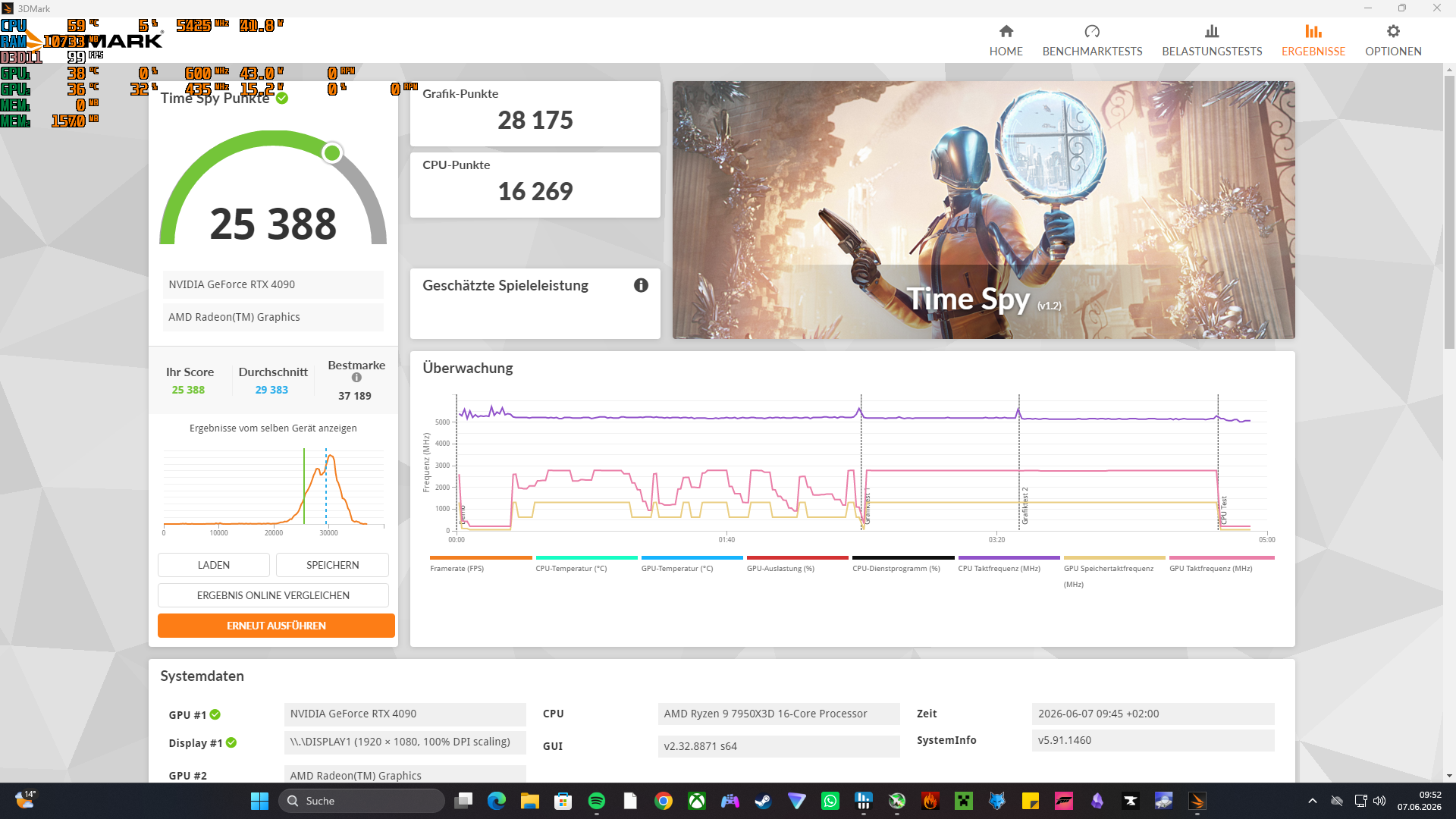Viewport: 1456px width, 819px height.
Task: Click the vertical scrollbar thumb
Action: (1449, 212)
